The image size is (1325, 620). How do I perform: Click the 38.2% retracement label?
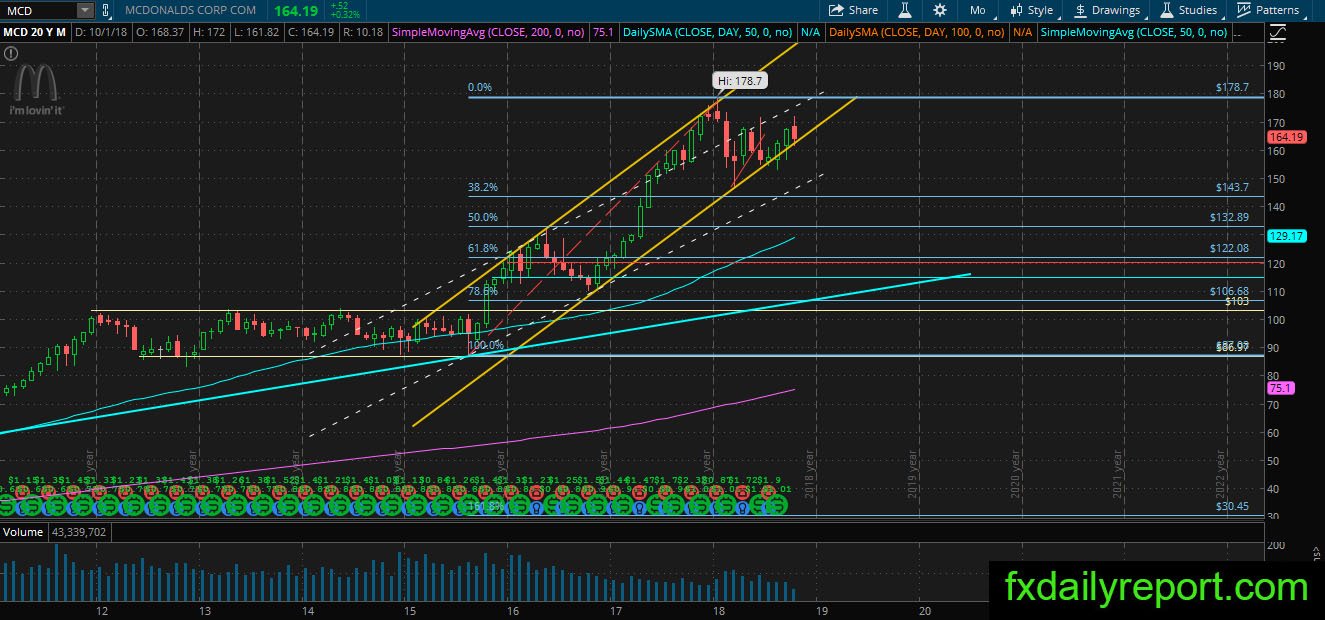482,187
